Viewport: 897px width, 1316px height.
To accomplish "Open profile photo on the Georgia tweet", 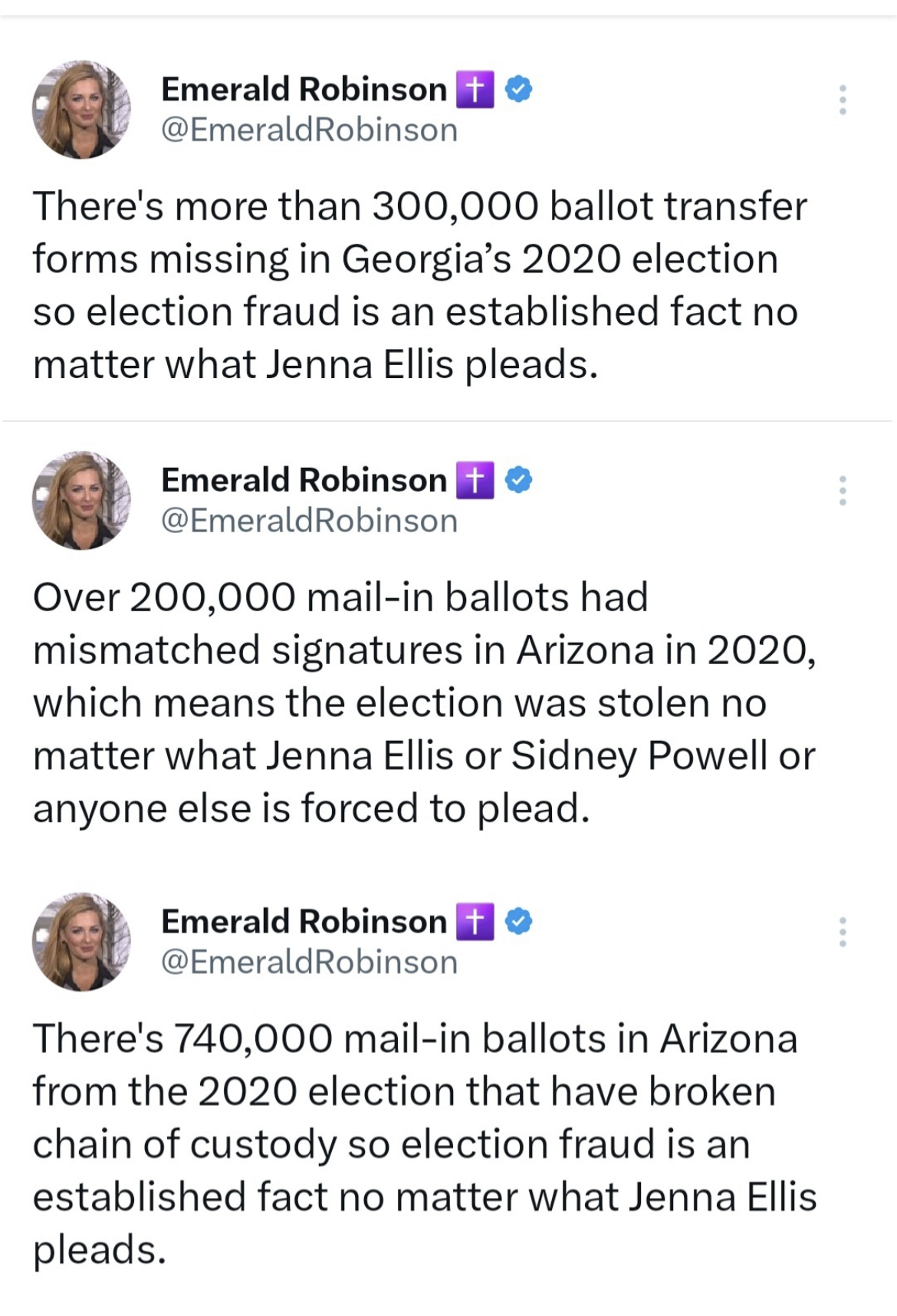I will [x=81, y=109].
